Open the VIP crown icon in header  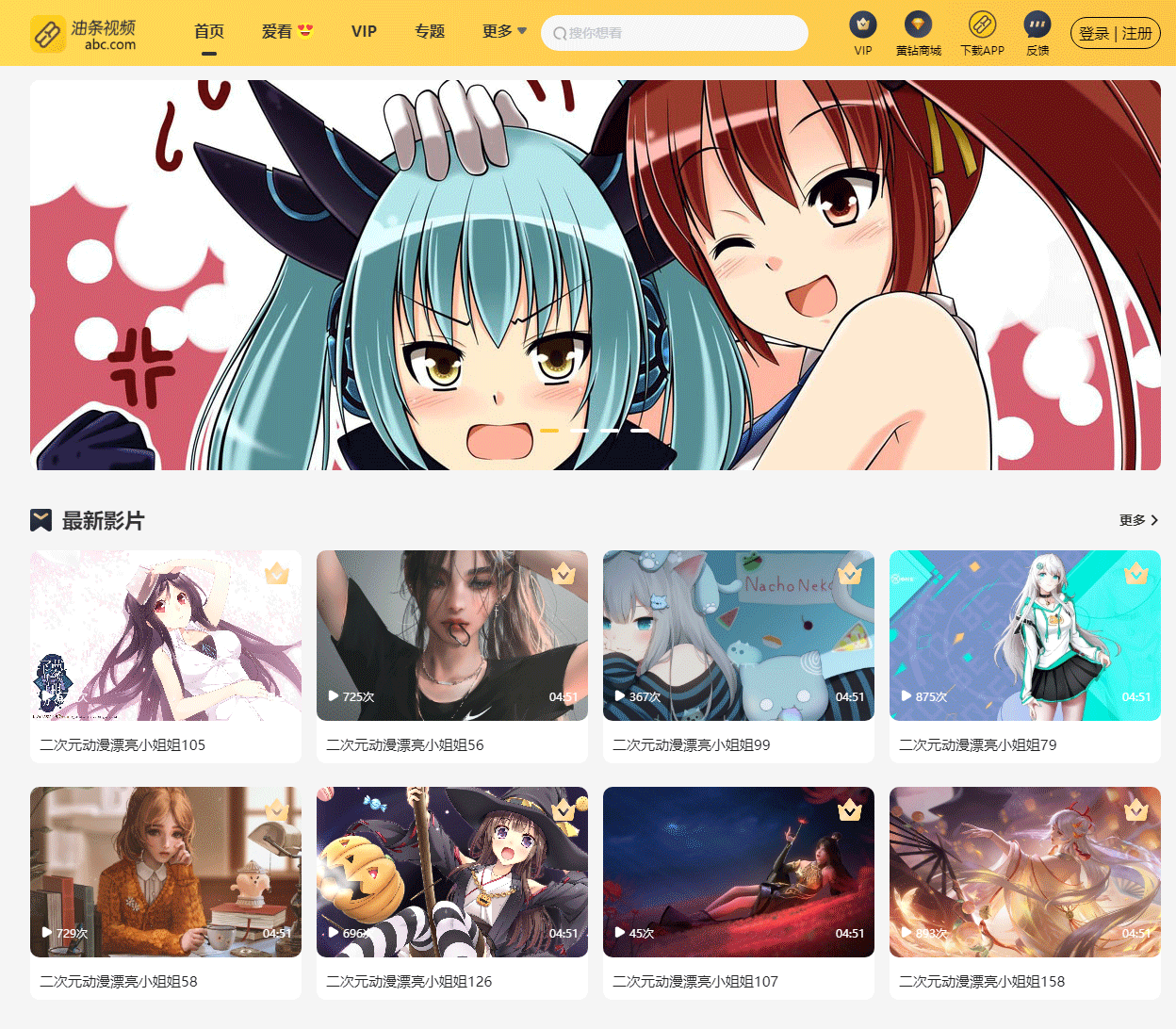[862, 24]
